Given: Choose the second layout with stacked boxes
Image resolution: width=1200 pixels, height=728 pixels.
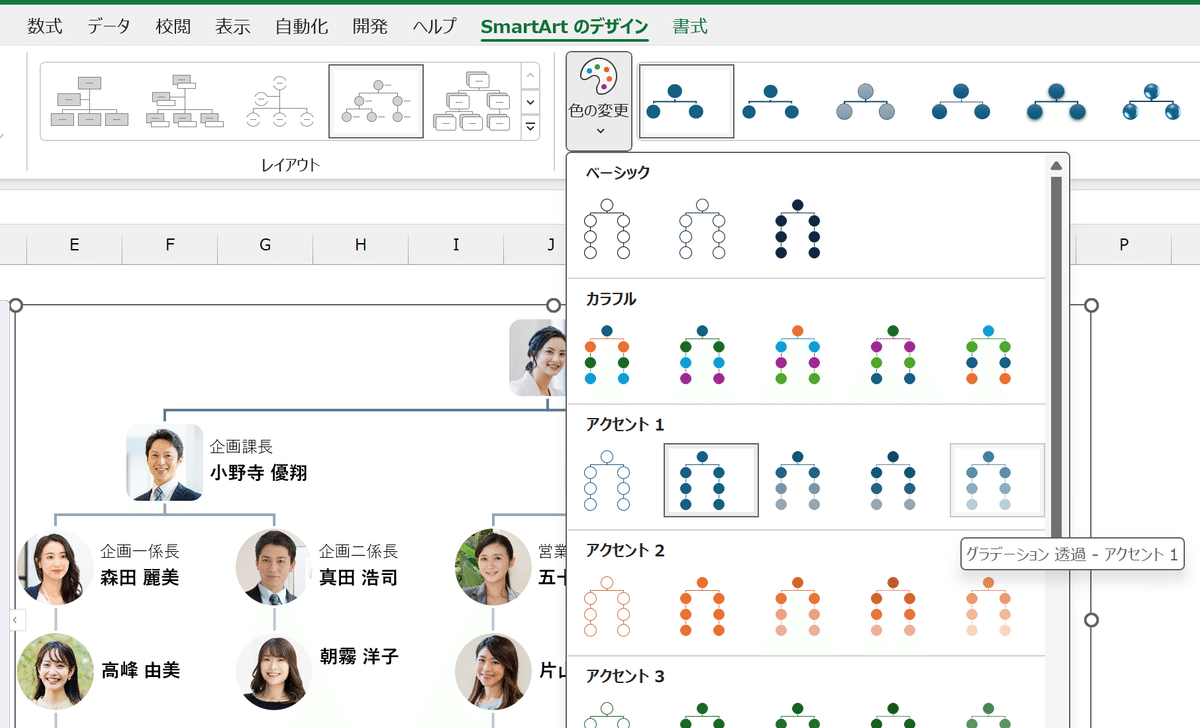Looking at the screenshot, I should 185,101.
